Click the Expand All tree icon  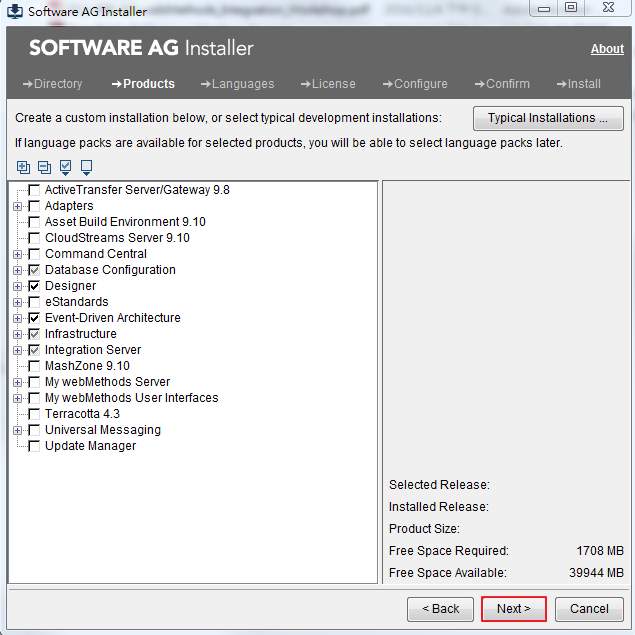pyautogui.click(x=23, y=167)
